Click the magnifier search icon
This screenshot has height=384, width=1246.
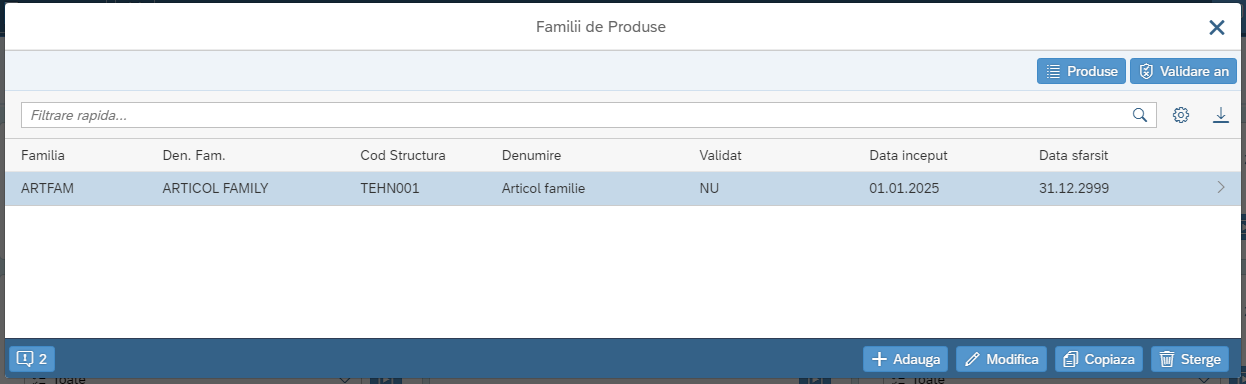(x=1140, y=115)
